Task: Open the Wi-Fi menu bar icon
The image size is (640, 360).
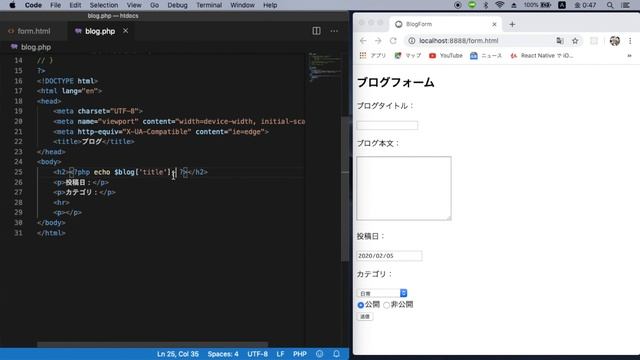Action: tap(500, 5)
